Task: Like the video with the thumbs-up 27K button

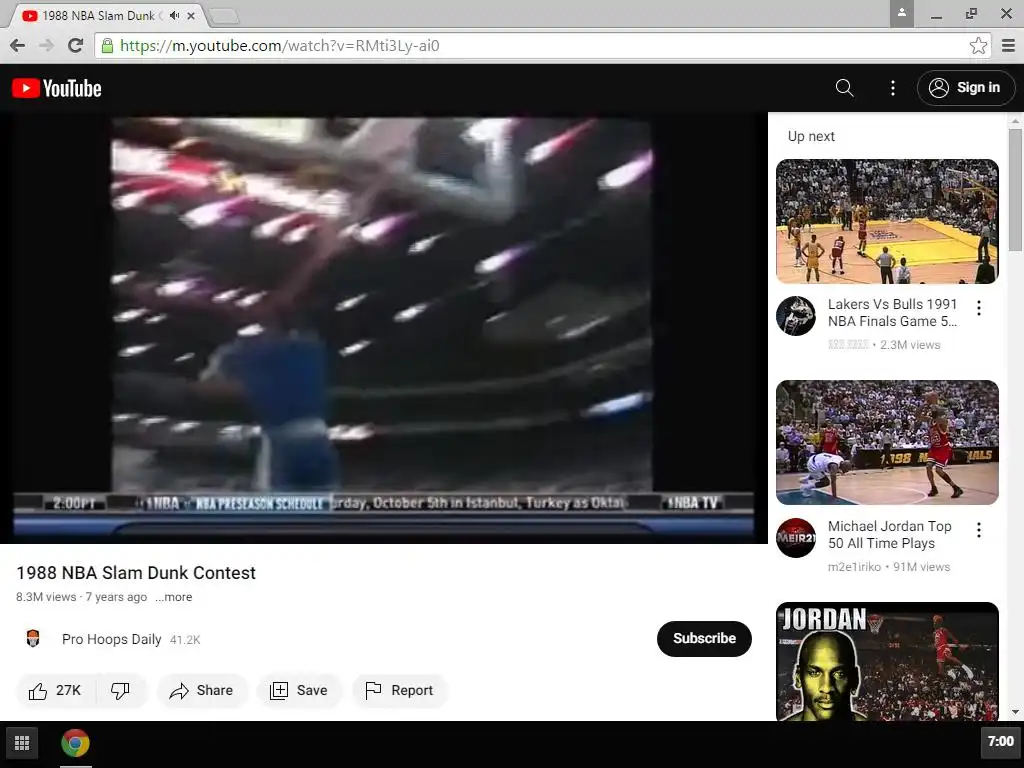Action: click(x=56, y=690)
